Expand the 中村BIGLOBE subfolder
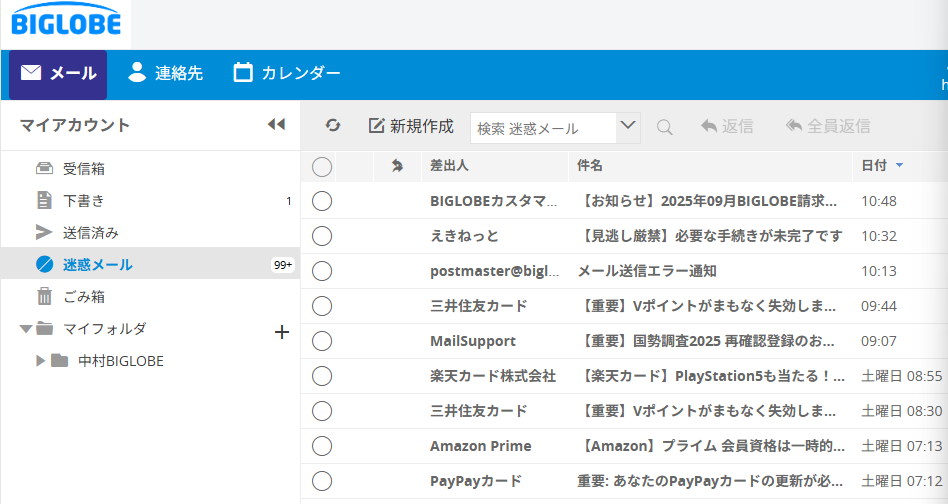 click(x=41, y=361)
